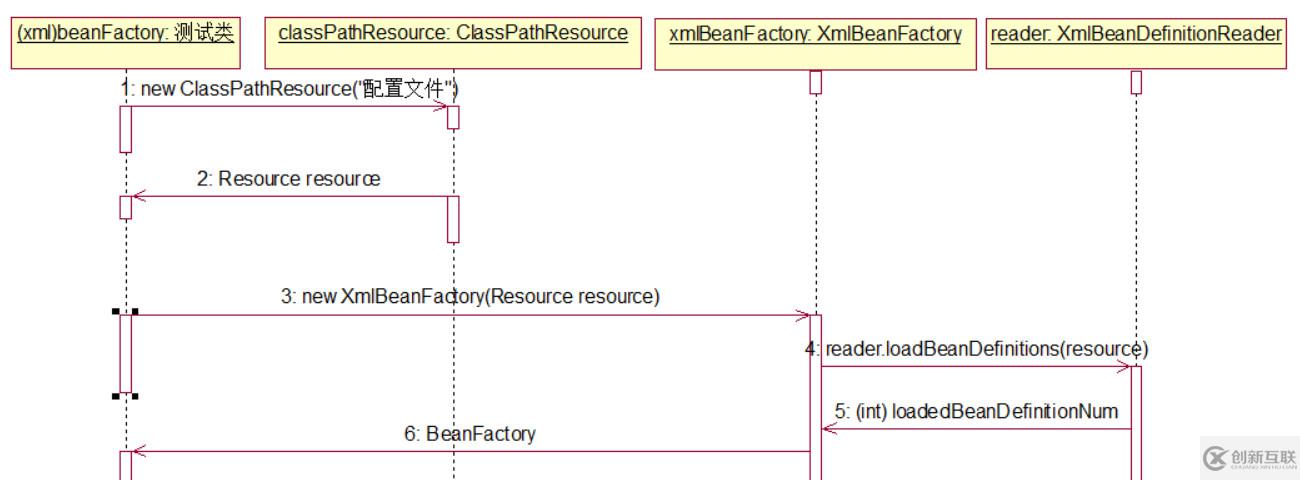The height and width of the screenshot is (480, 1300).
Task: Click top-left resize handle of selected activation bar
Action: pyautogui.click(x=117, y=312)
